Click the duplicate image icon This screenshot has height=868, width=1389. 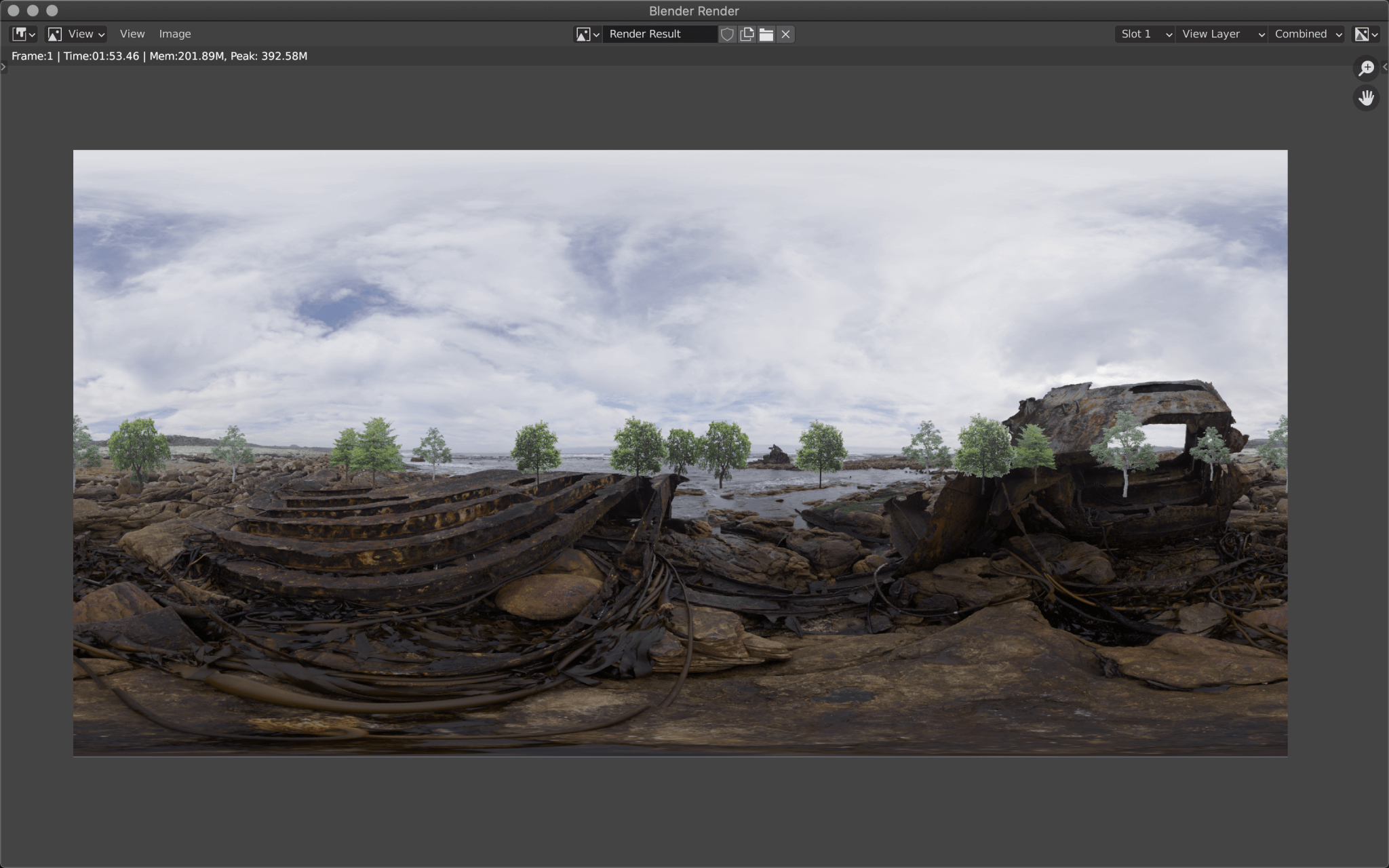tap(745, 34)
